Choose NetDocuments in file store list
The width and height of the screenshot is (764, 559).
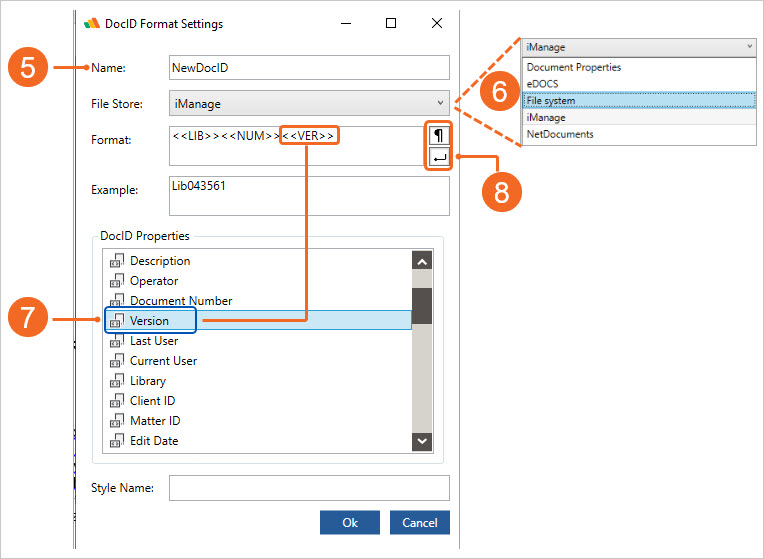(639, 134)
